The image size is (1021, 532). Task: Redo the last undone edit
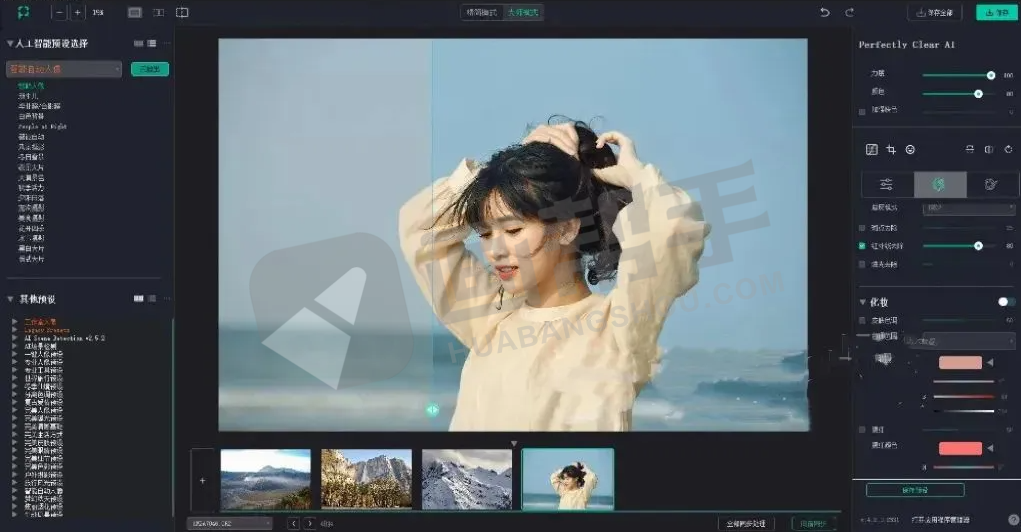coord(849,12)
